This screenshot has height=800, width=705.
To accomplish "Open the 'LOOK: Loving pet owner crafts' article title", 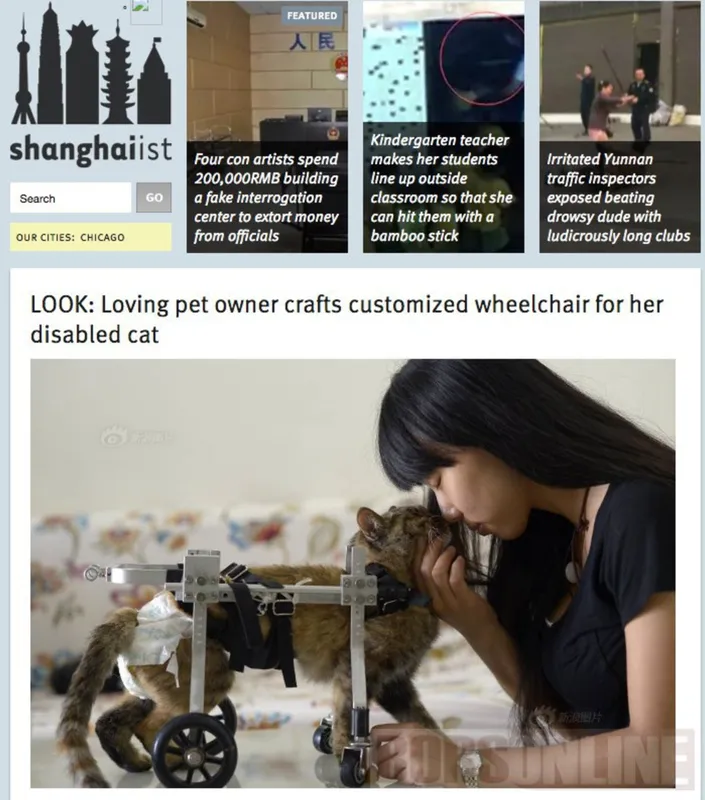I will (347, 319).
